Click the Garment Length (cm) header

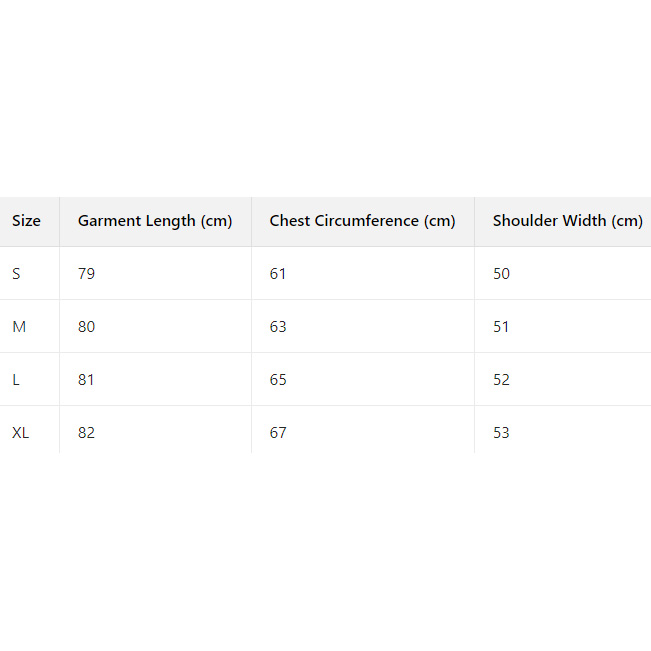click(x=155, y=221)
